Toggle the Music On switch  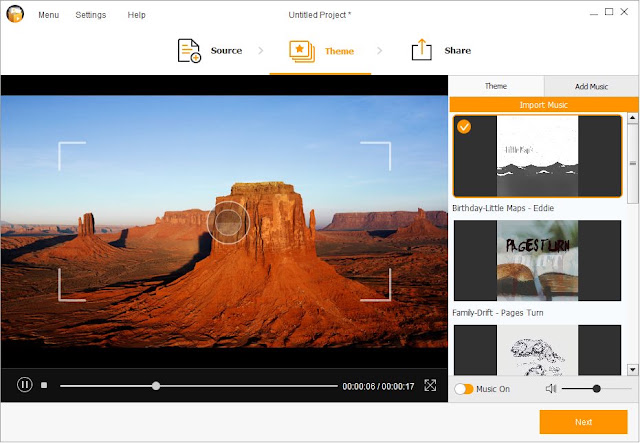464,389
